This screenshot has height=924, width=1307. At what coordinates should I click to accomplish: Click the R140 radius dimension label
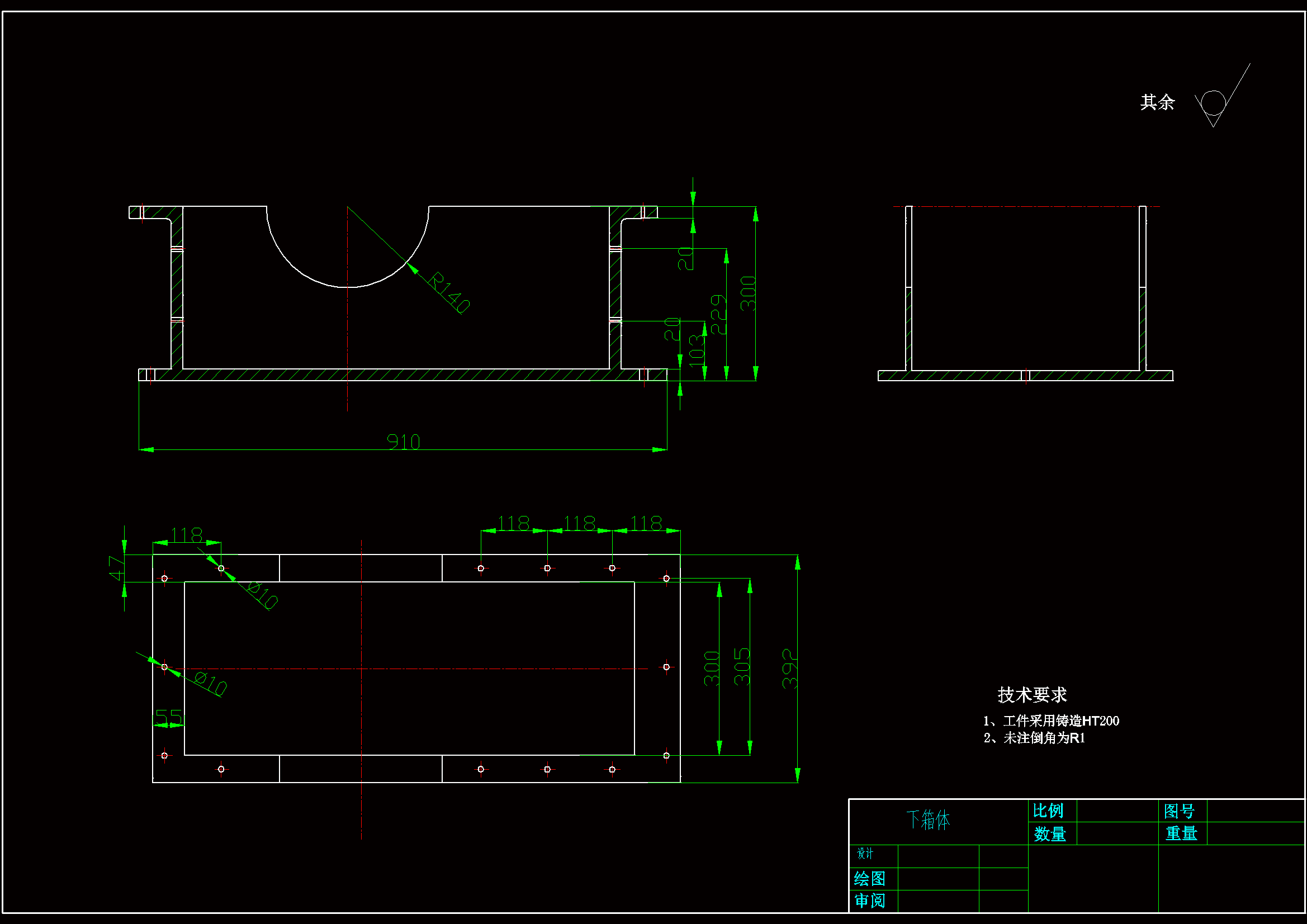[449, 293]
